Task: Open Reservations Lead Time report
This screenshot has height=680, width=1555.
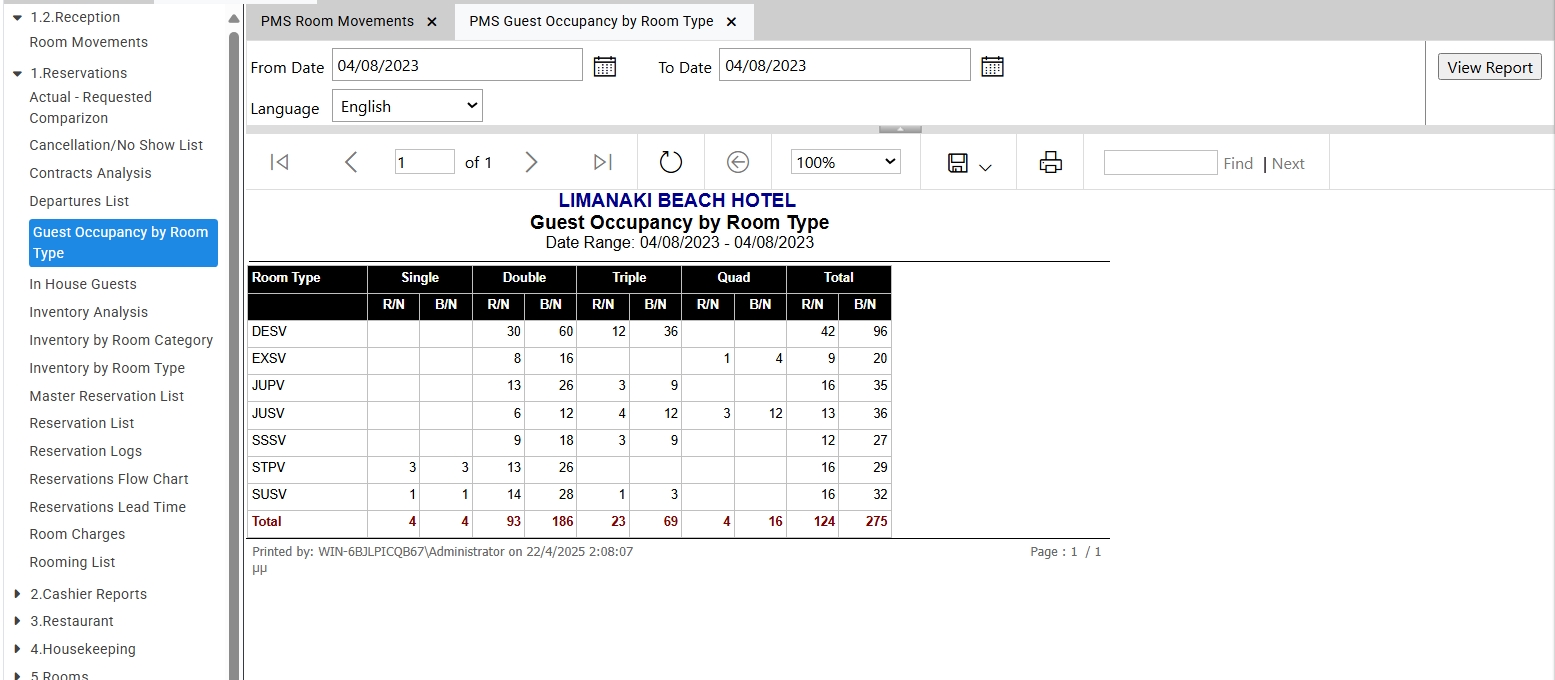Action: click(108, 507)
